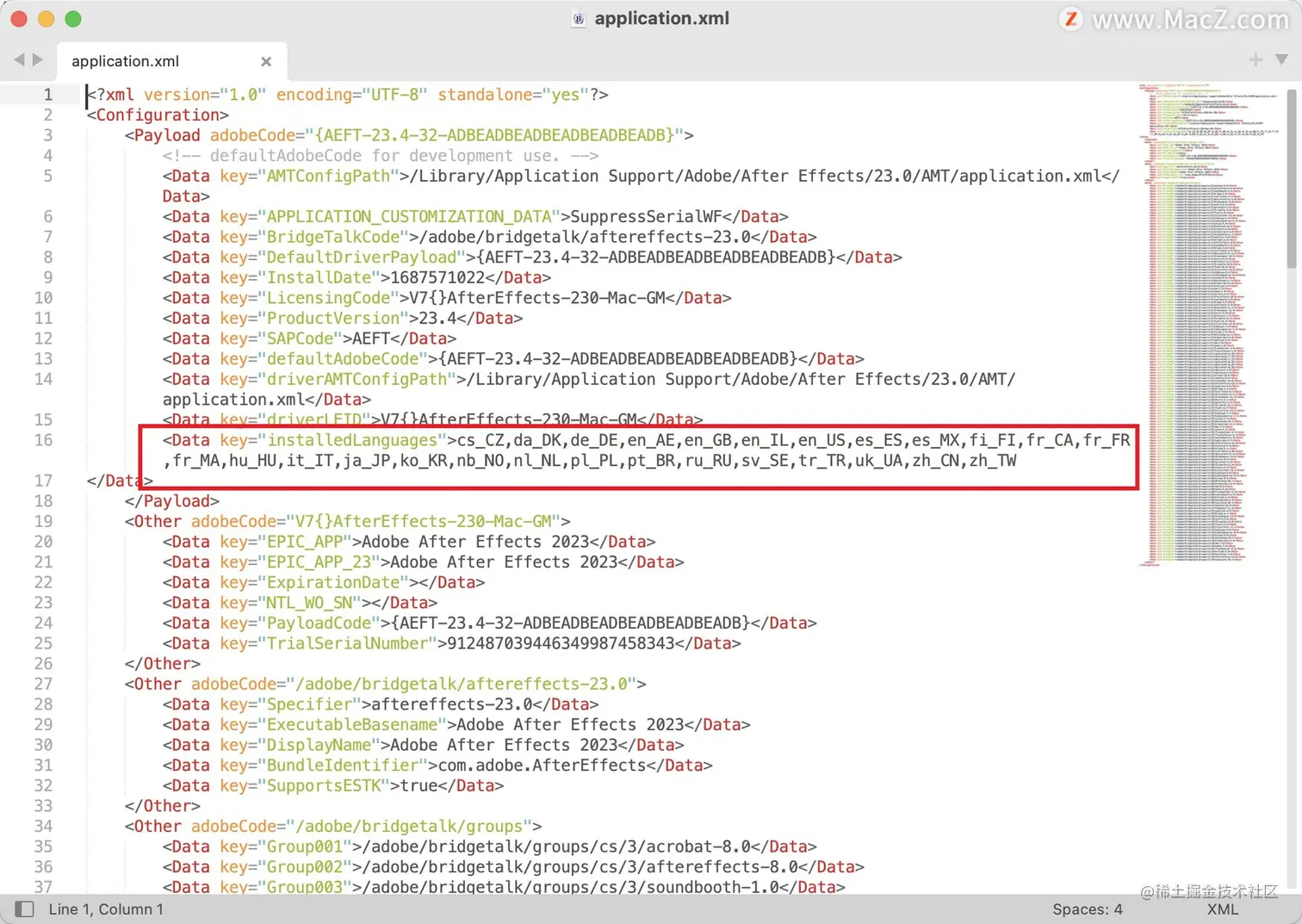Click the 'ExecutableBasename' key text
This screenshot has width=1302, height=924.
click(x=352, y=724)
